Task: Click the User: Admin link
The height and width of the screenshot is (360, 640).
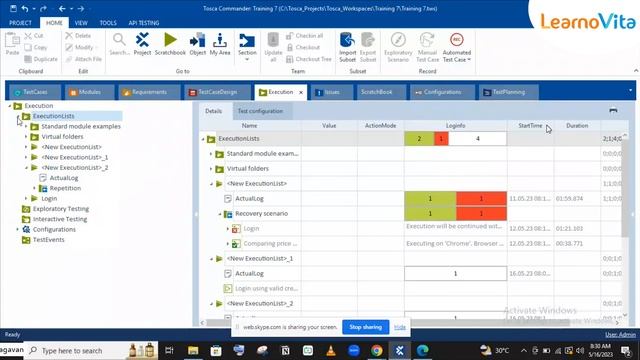Action: [620, 334]
